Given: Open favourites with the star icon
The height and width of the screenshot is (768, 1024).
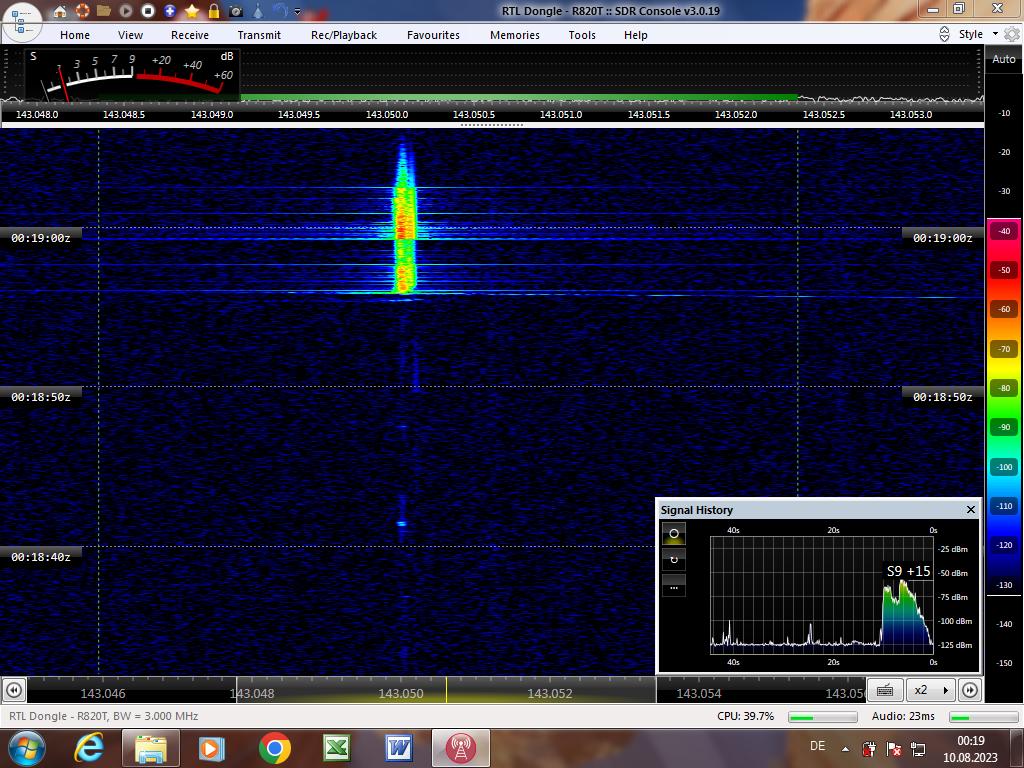Looking at the screenshot, I should point(191,10).
